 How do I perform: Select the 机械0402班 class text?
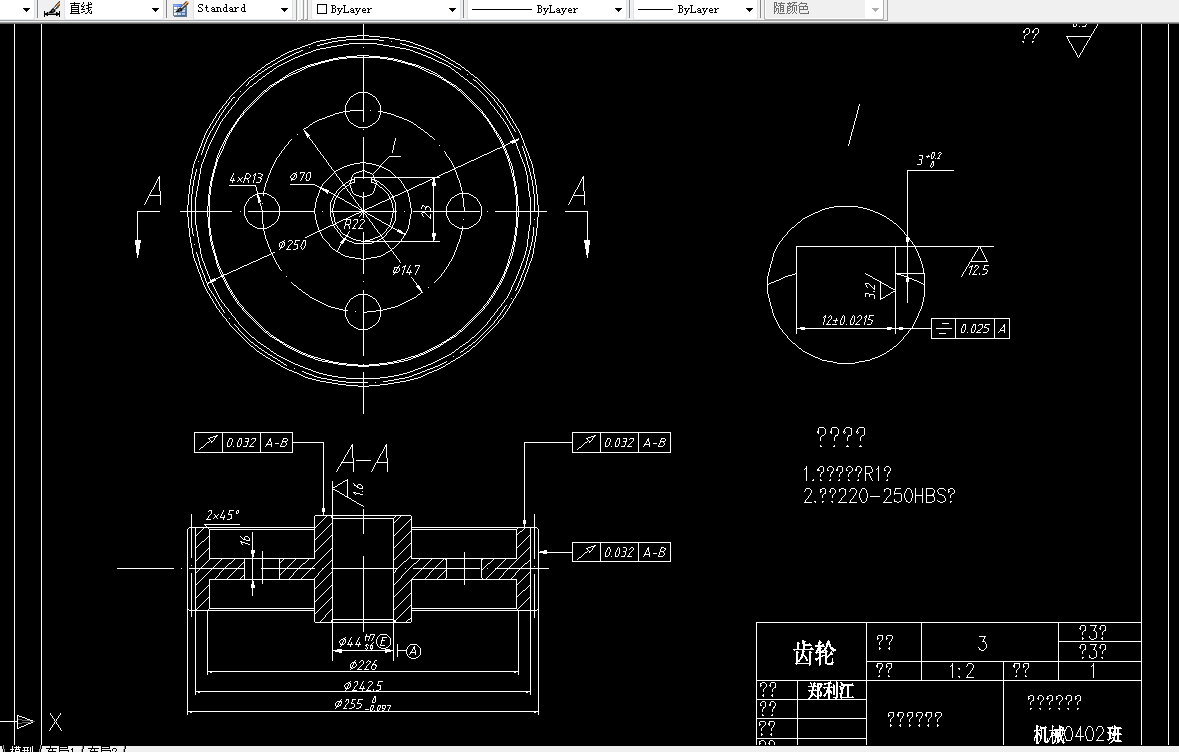pyautogui.click(x=1077, y=734)
